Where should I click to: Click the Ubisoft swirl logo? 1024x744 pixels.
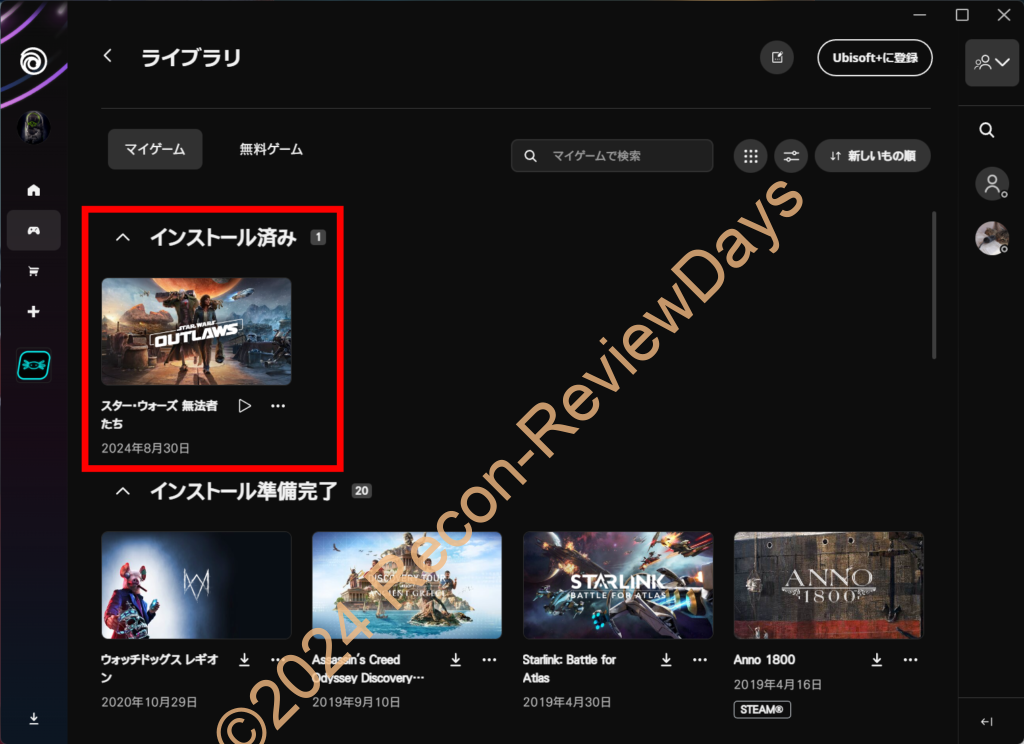(x=33, y=62)
